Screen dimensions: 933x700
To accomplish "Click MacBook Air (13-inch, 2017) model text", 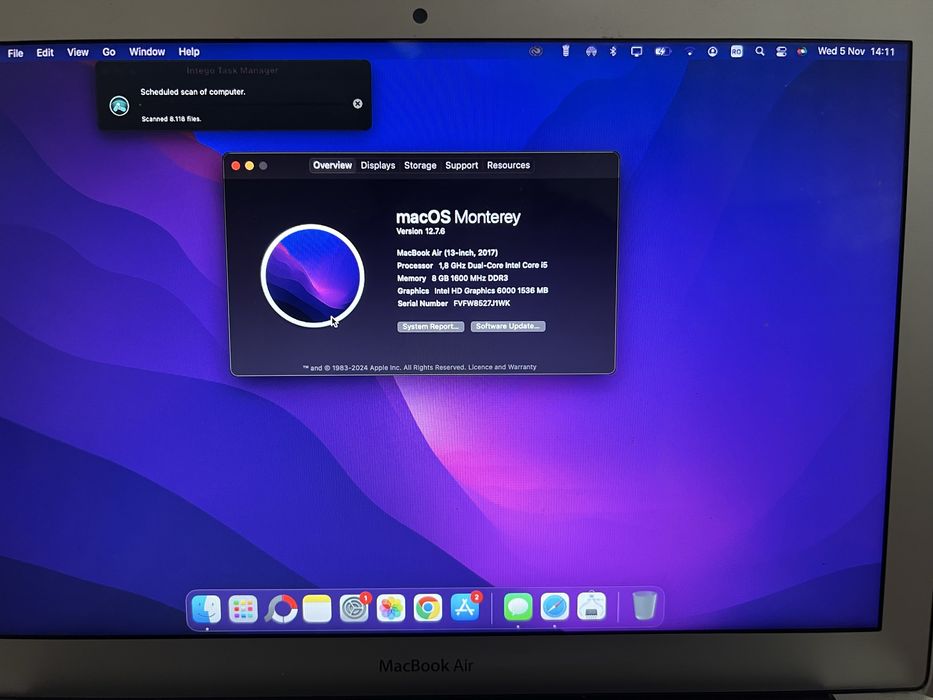I will pos(447,252).
